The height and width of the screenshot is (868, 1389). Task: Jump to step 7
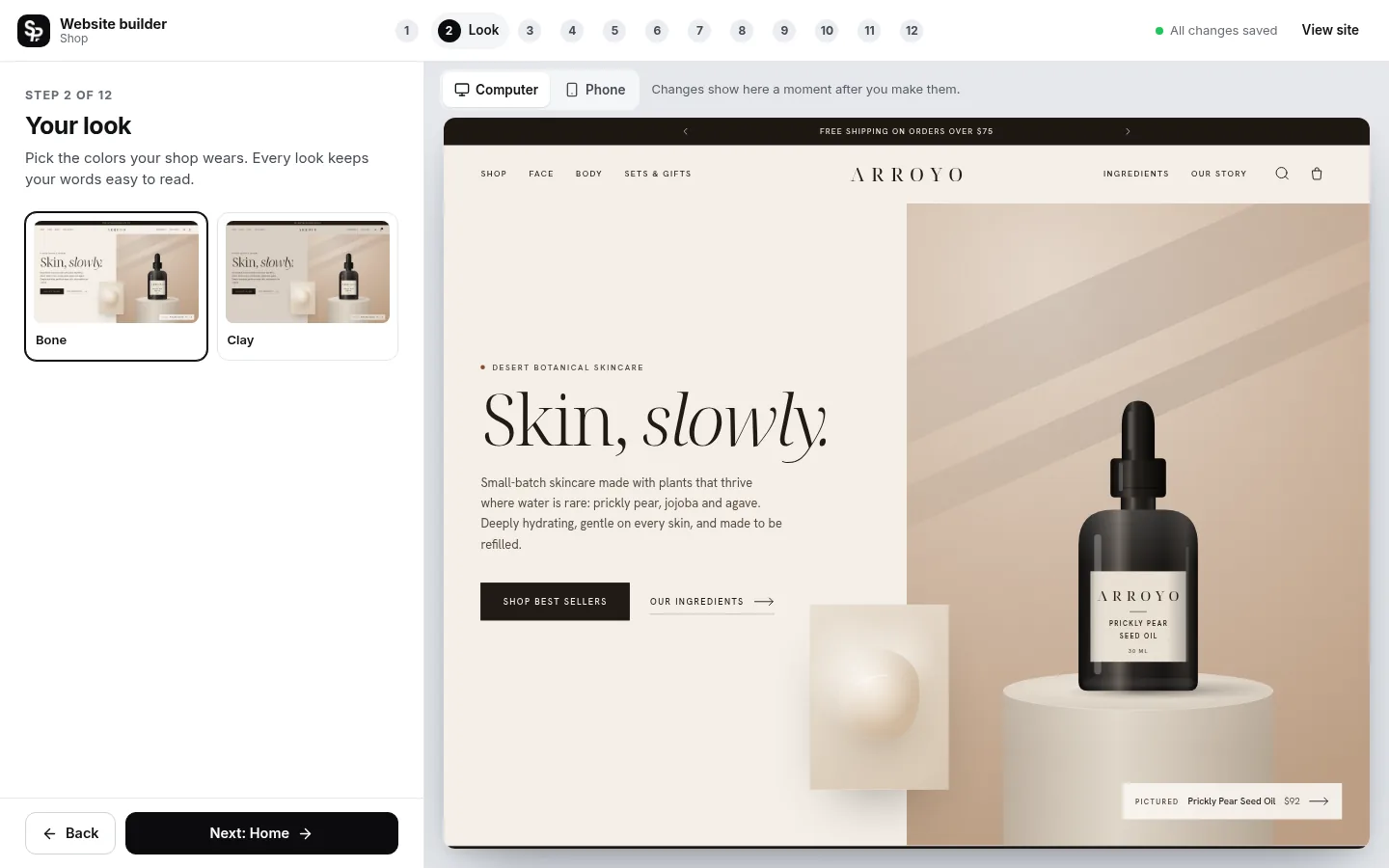[x=699, y=31]
